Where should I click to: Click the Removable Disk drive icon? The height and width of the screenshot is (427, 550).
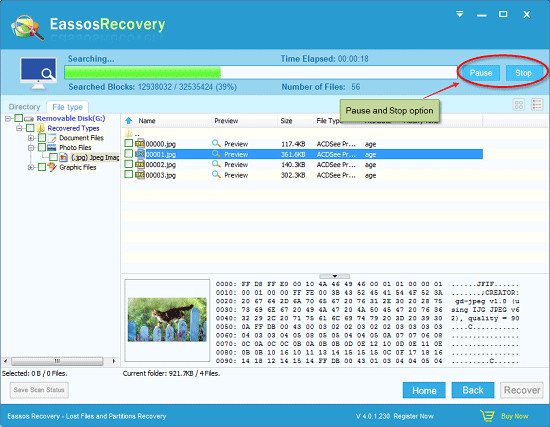pos(29,119)
